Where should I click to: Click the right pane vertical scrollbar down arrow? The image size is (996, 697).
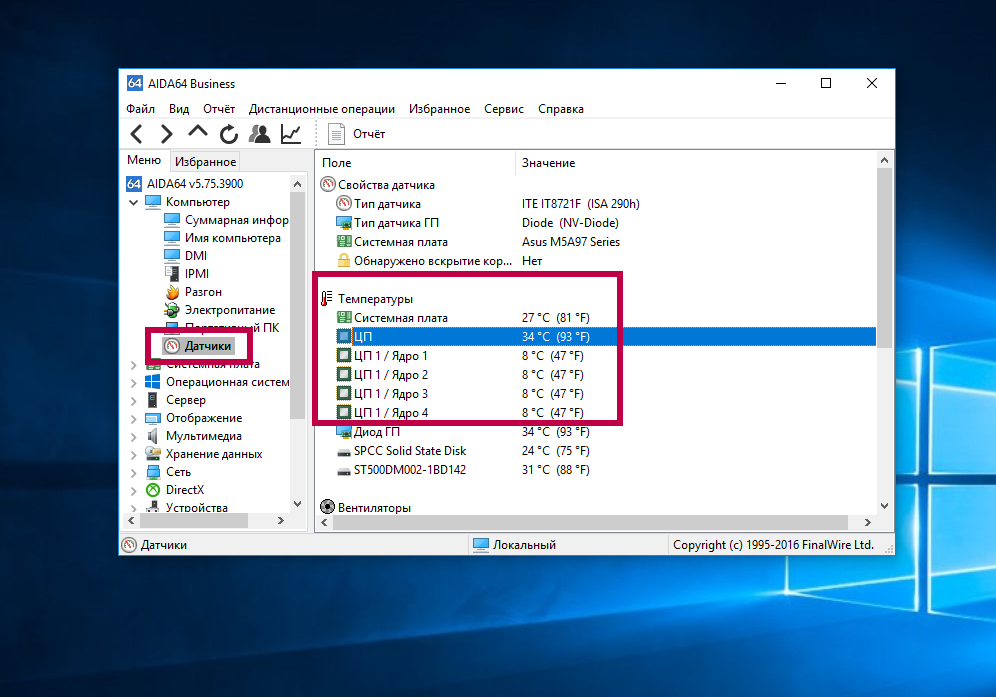pyautogui.click(x=884, y=506)
